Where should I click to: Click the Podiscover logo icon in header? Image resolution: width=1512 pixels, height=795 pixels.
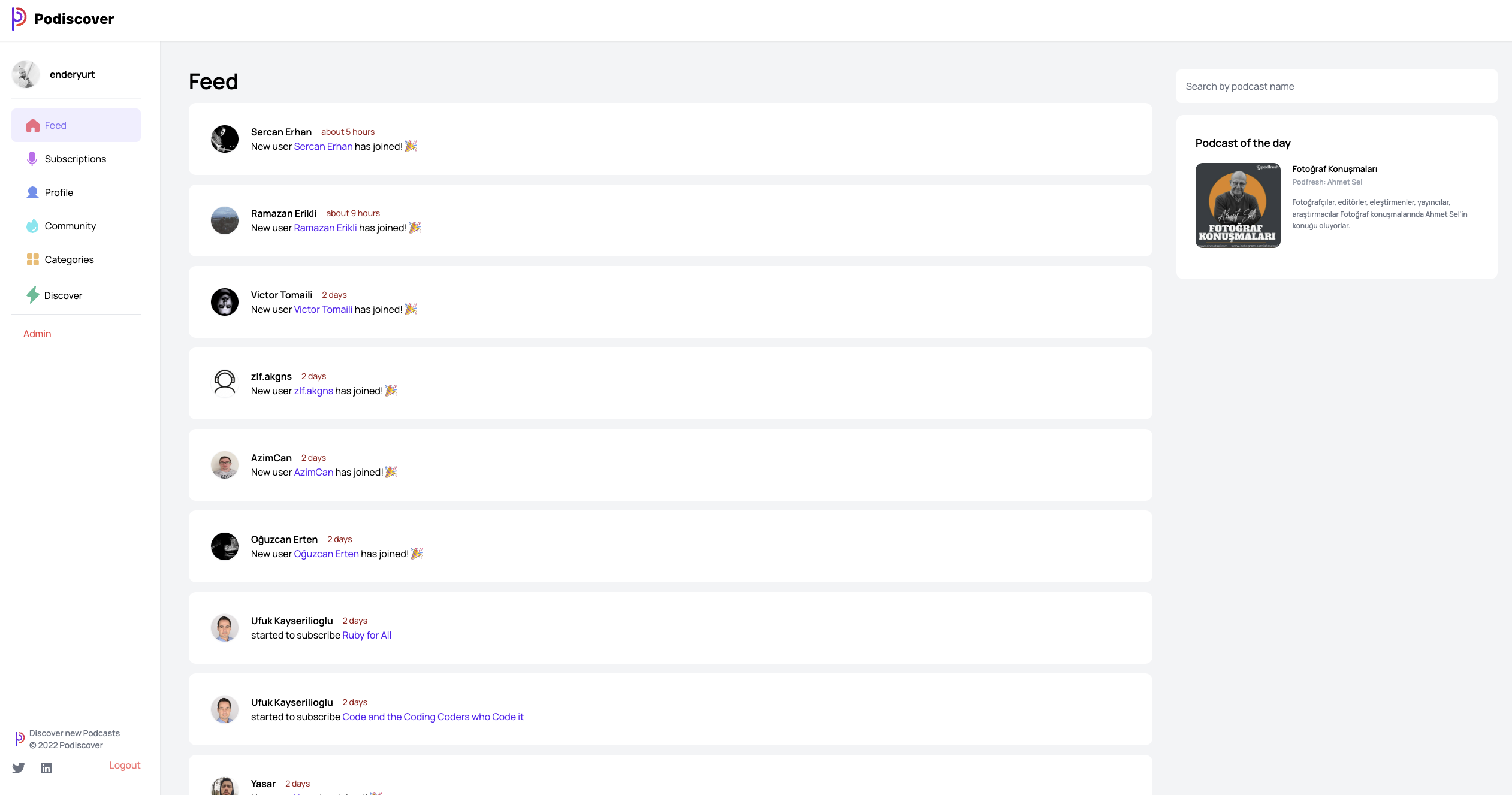tap(19, 19)
